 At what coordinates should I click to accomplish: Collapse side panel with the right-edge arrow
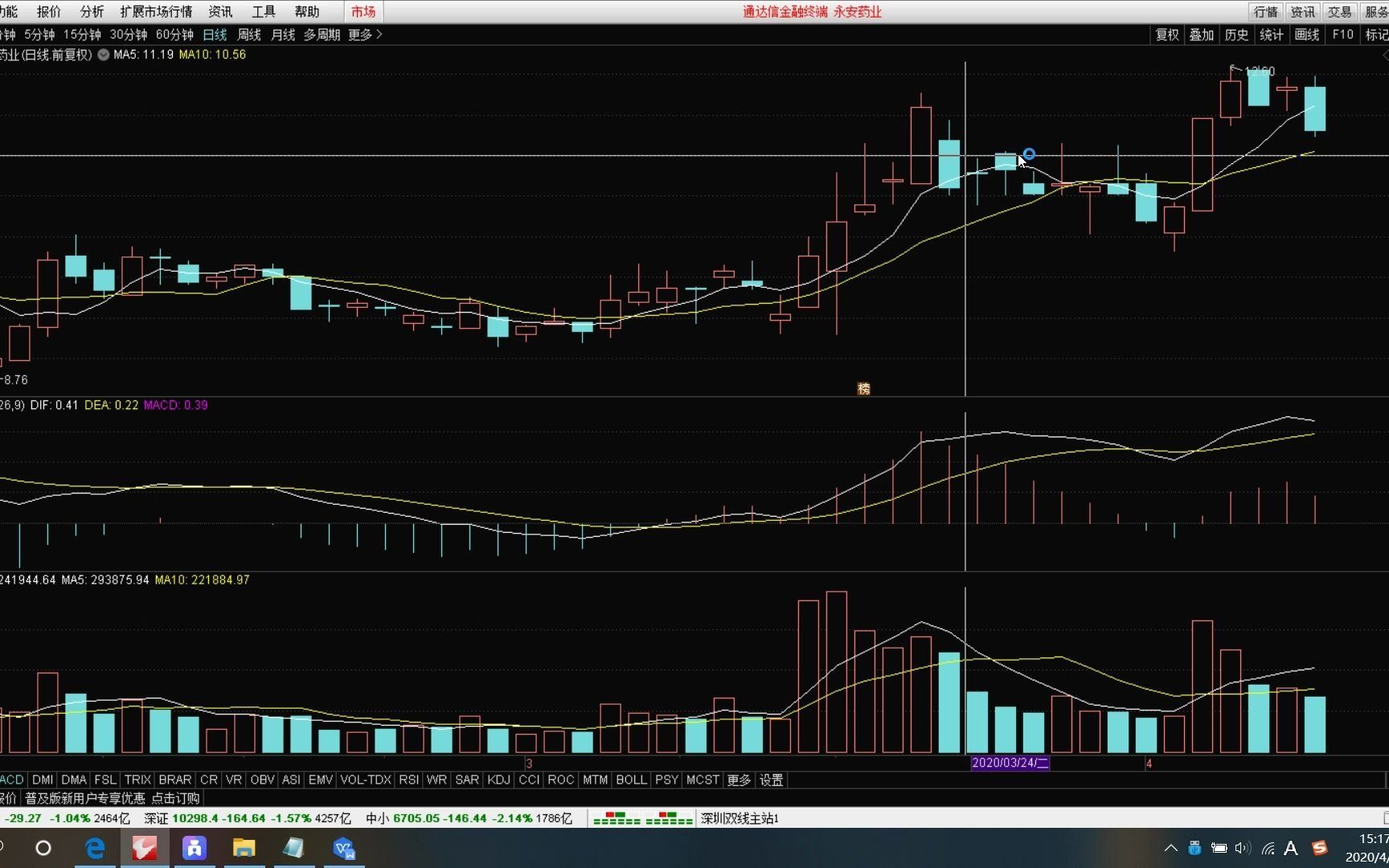tap(1385, 55)
